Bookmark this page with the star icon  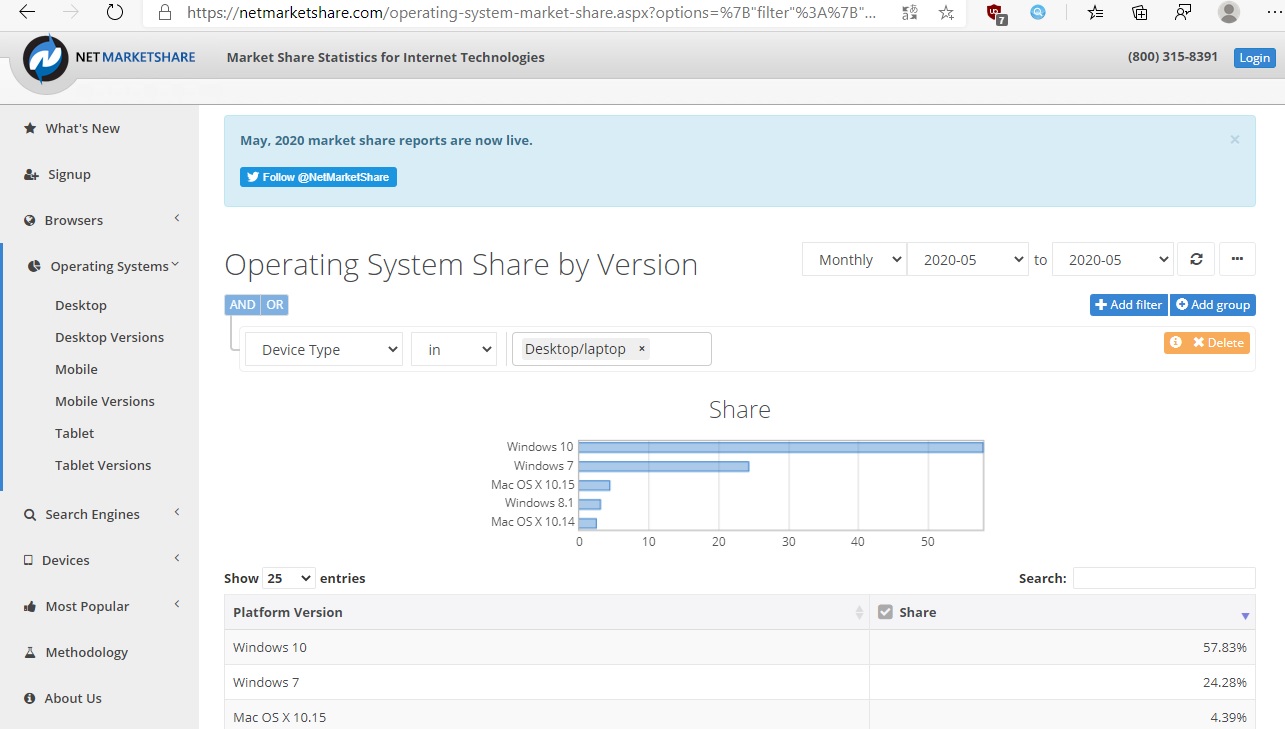(x=946, y=13)
